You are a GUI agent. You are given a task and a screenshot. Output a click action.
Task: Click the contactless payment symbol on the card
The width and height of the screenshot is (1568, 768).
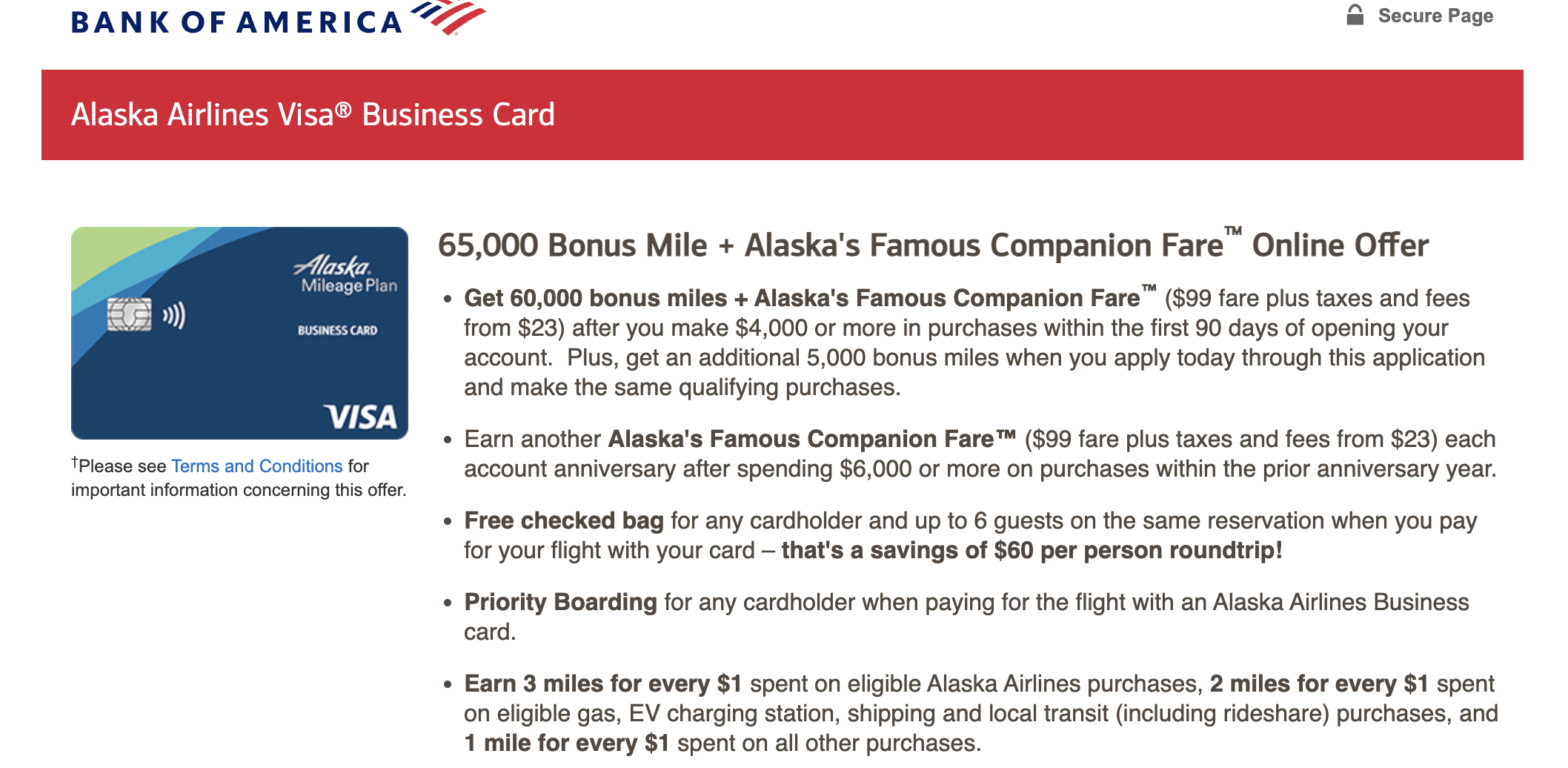click(174, 315)
